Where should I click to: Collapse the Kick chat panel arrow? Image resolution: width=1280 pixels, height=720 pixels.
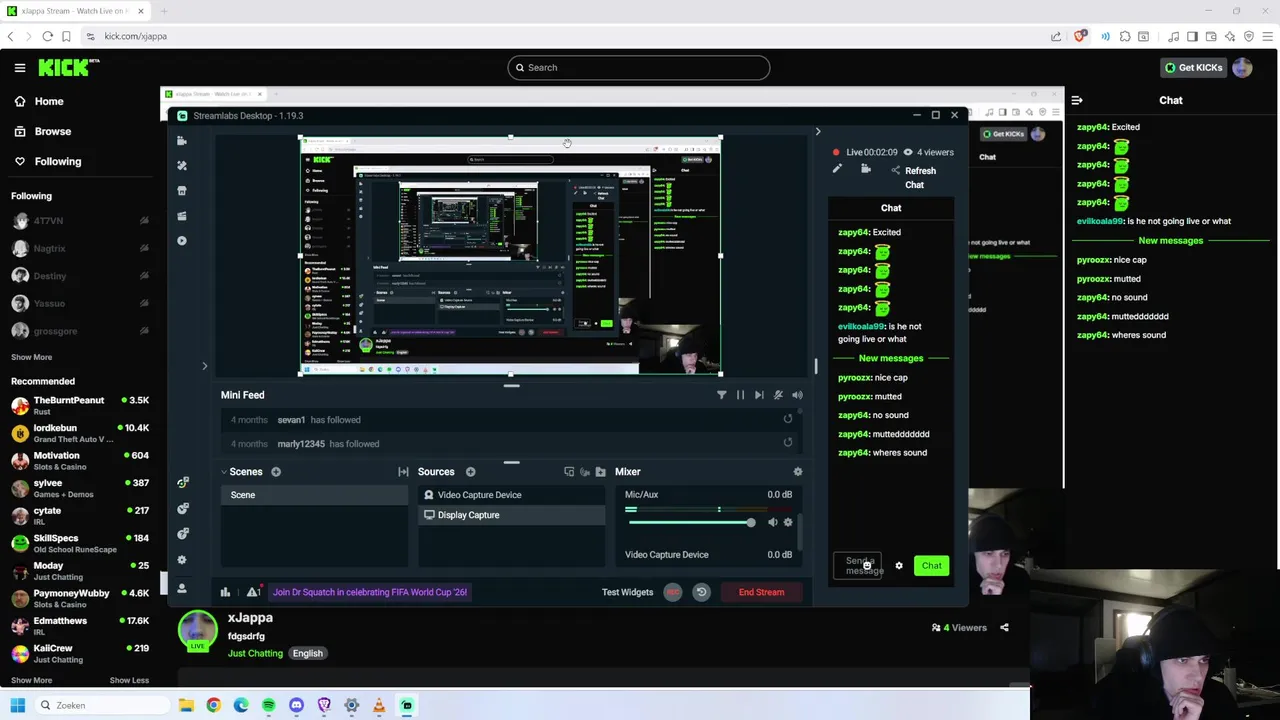click(x=1077, y=100)
